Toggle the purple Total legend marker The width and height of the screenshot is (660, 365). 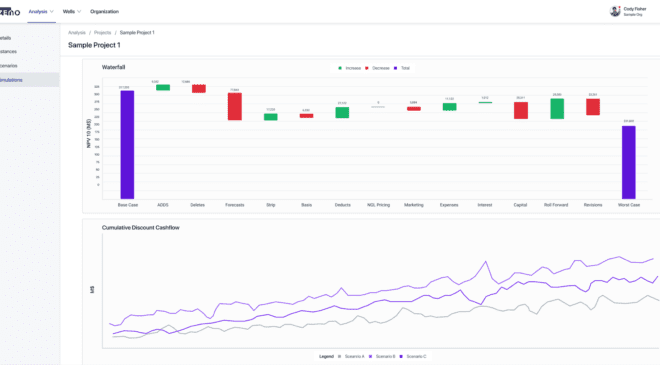pos(395,68)
